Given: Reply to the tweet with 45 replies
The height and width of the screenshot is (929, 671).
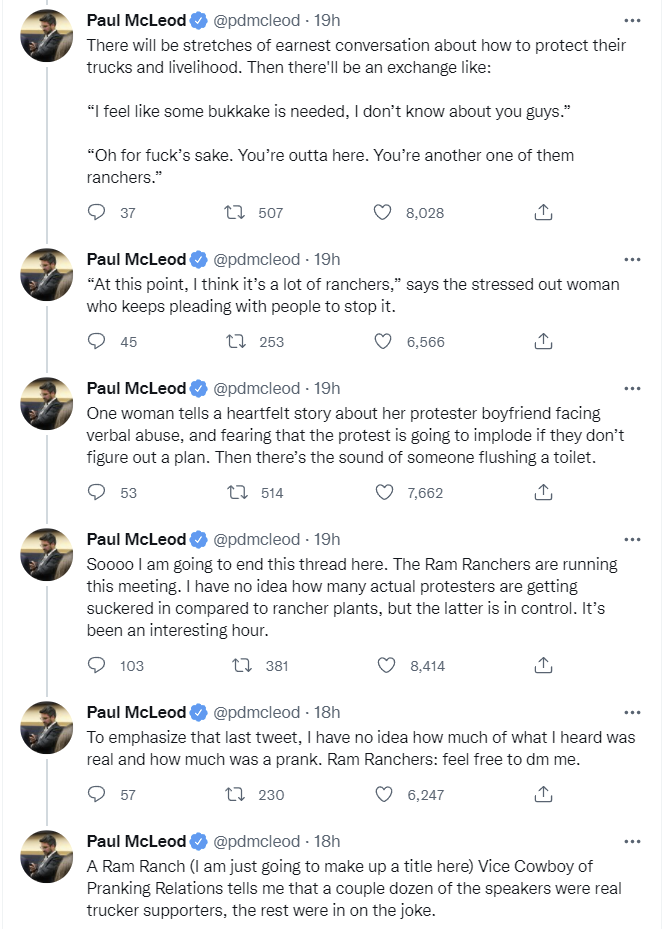Looking at the screenshot, I should click(x=97, y=341).
